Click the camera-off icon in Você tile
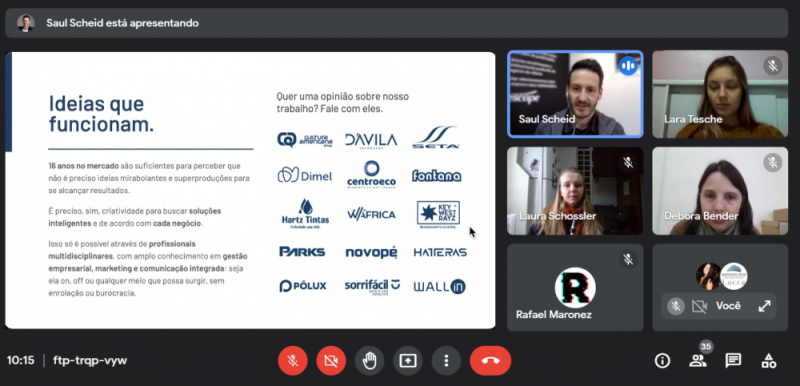Image resolution: width=800 pixels, height=386 pixels. pyautogui.click(x=699, y=306)
